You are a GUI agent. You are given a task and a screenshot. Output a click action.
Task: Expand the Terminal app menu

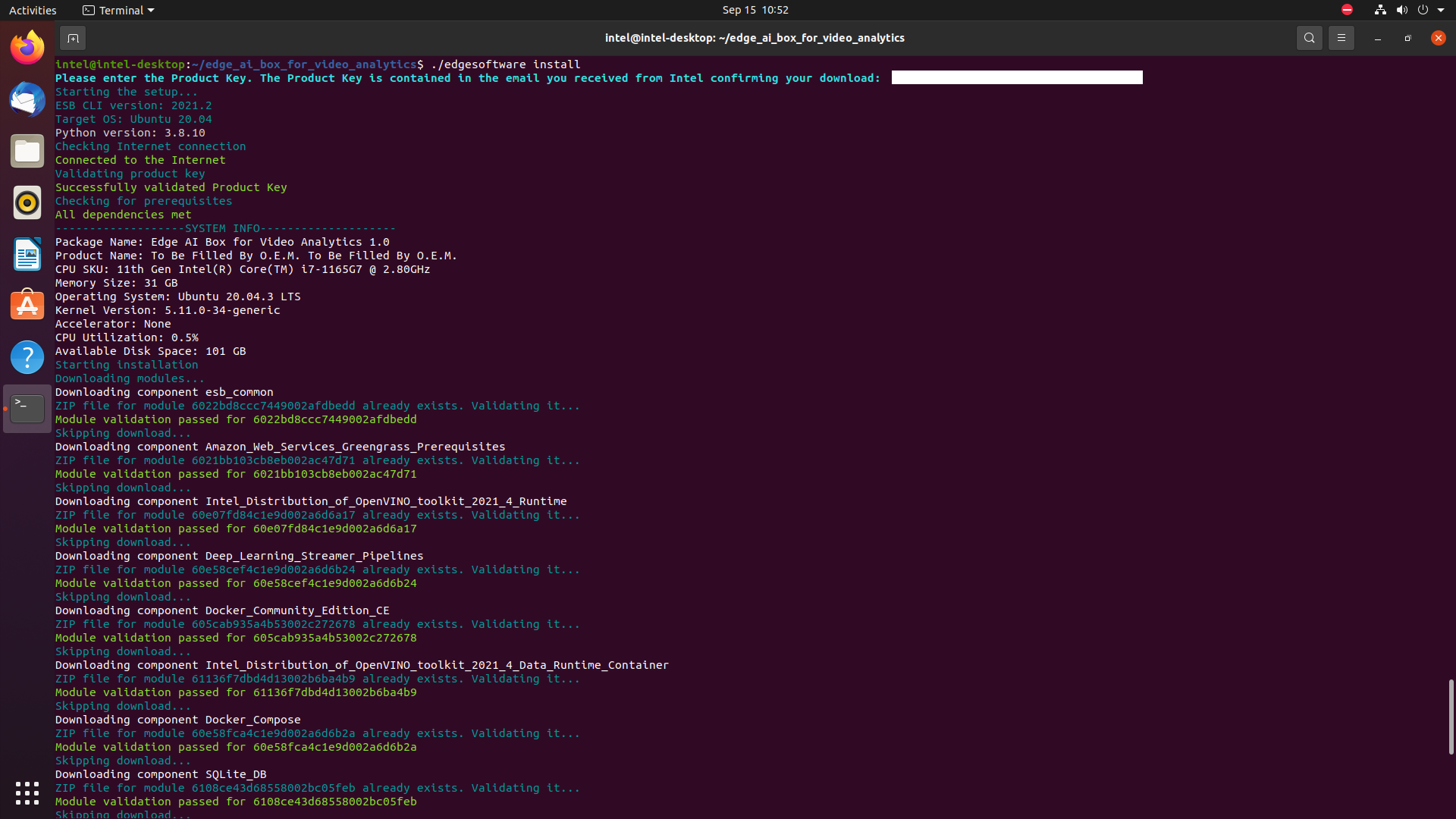tap(118, 10)
